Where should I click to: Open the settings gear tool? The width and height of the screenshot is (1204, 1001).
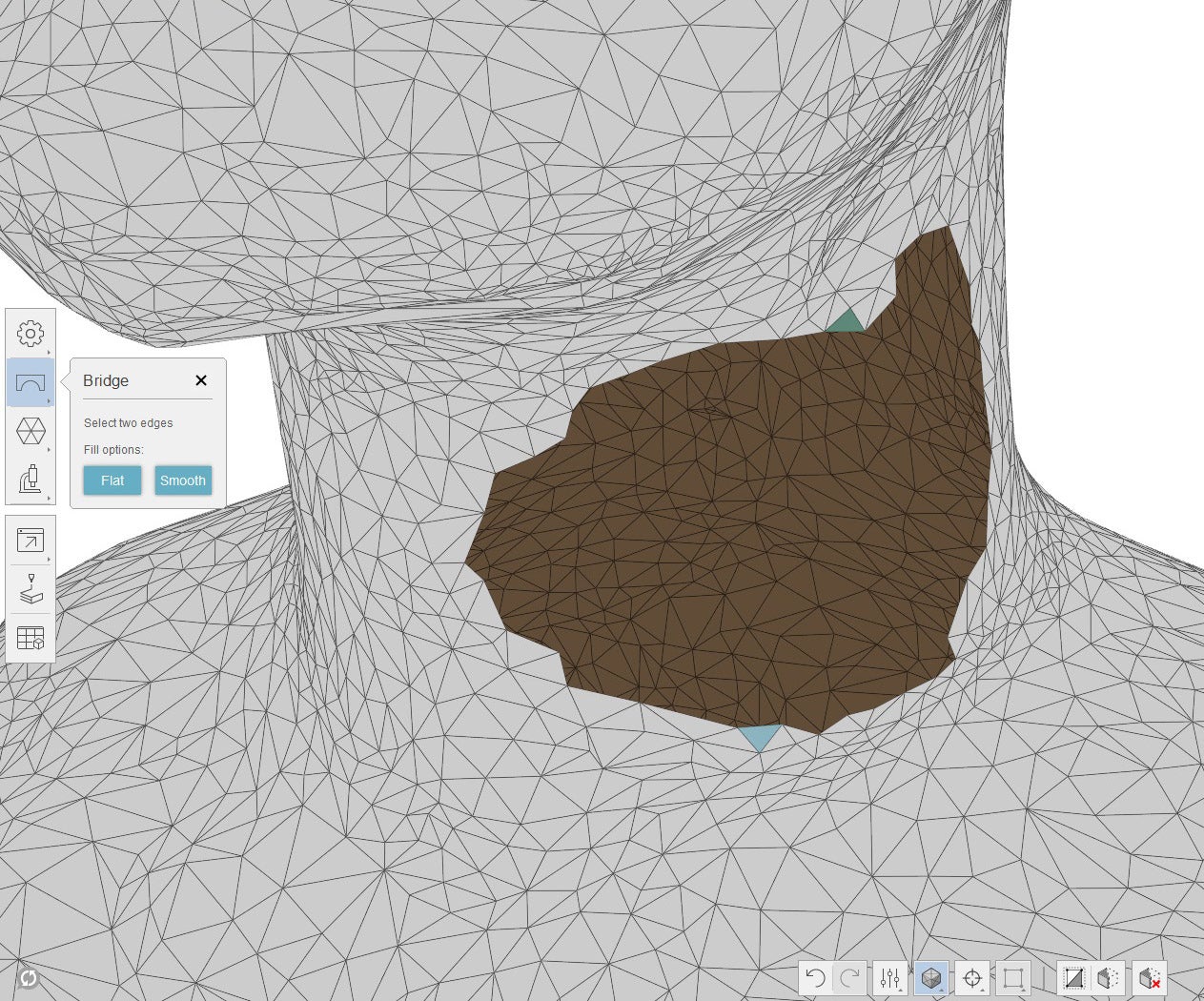coord(31,334)
